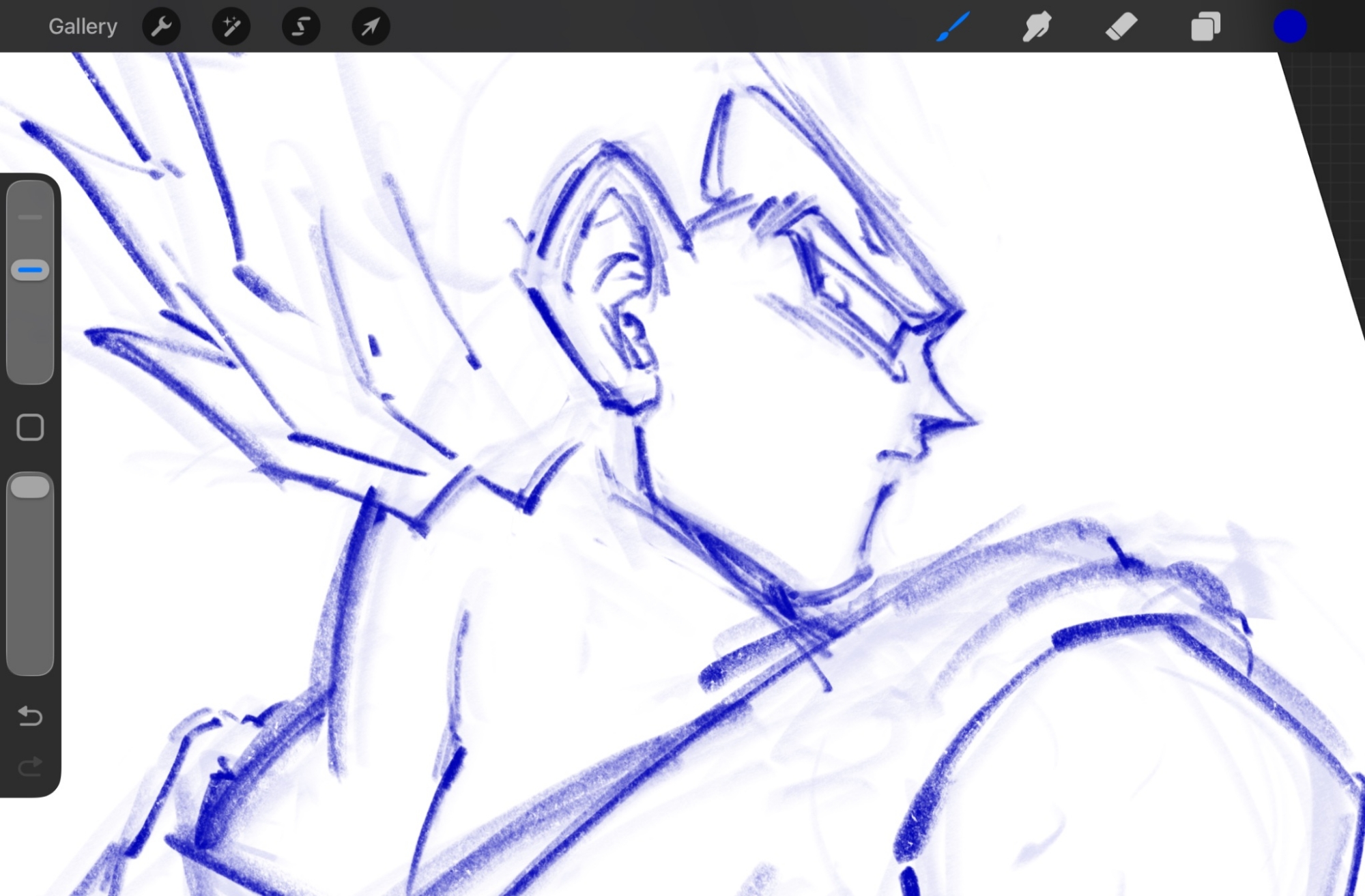
Task: Open the Adjustments magic wand menu
Action: (x=231, y=27)
